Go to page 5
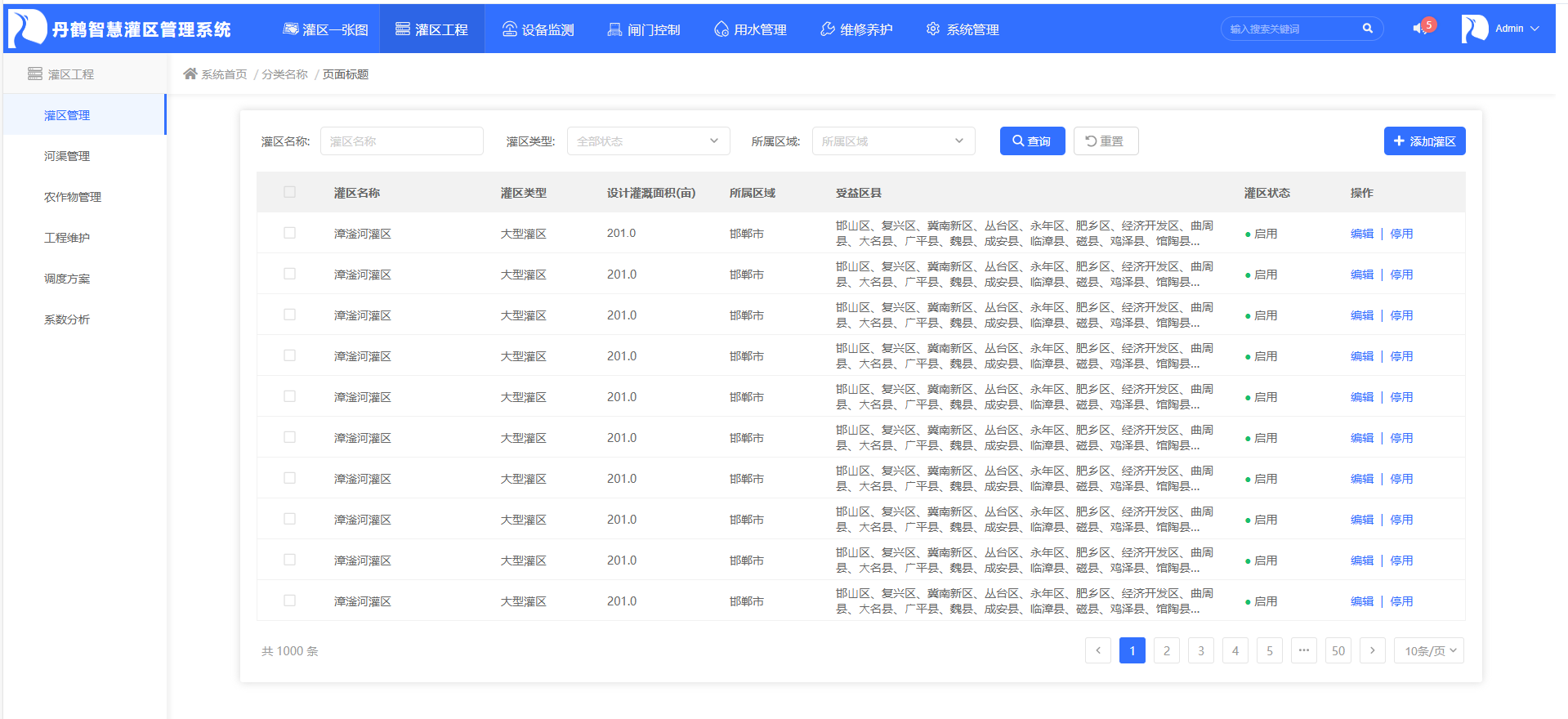Image resolution: width=1568 pixels, height=719 pixels. (x=1270, y=650)
